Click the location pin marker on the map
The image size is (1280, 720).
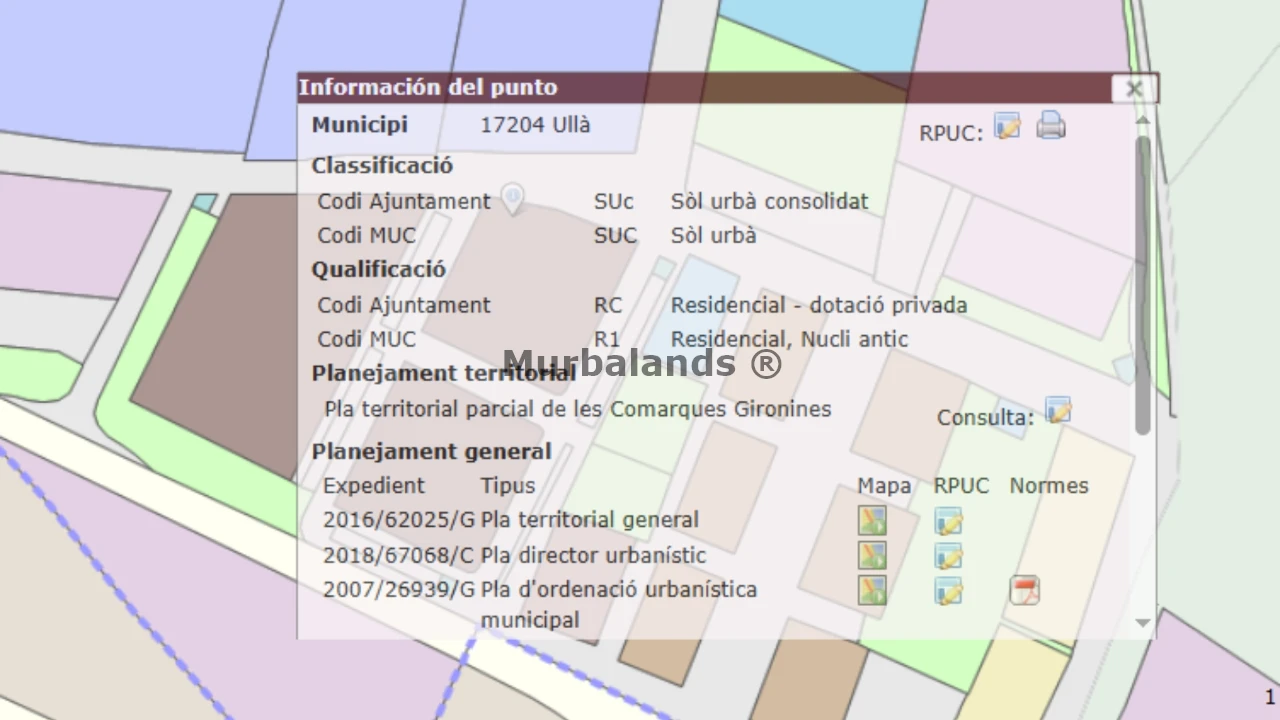[512, 198]
